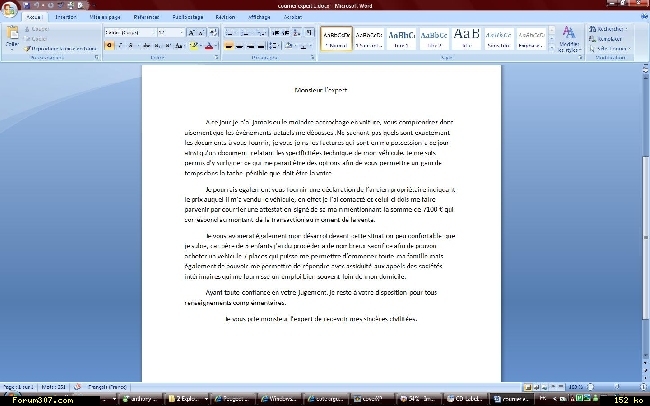Click the Modifier les styles icon
This screenshot has height=406, width=650.
point(570,40)
